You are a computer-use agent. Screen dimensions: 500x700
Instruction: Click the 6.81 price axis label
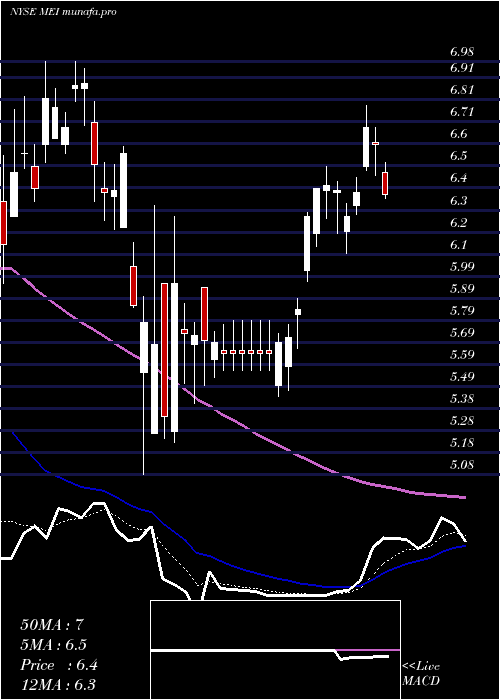tap(462, 90)
